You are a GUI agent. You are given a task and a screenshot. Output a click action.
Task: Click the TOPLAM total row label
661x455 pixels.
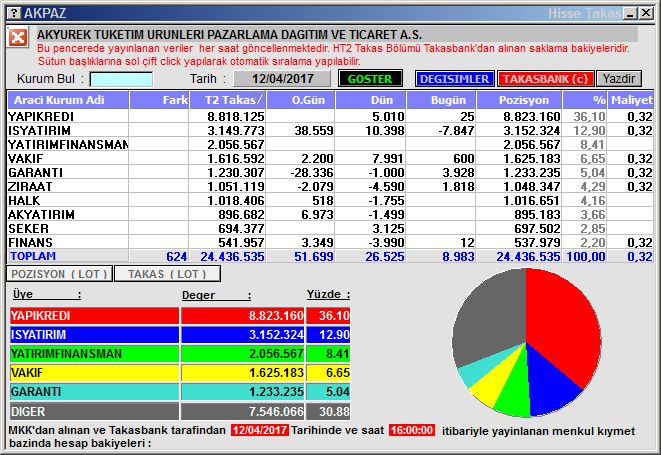click(x=33, y=256)
